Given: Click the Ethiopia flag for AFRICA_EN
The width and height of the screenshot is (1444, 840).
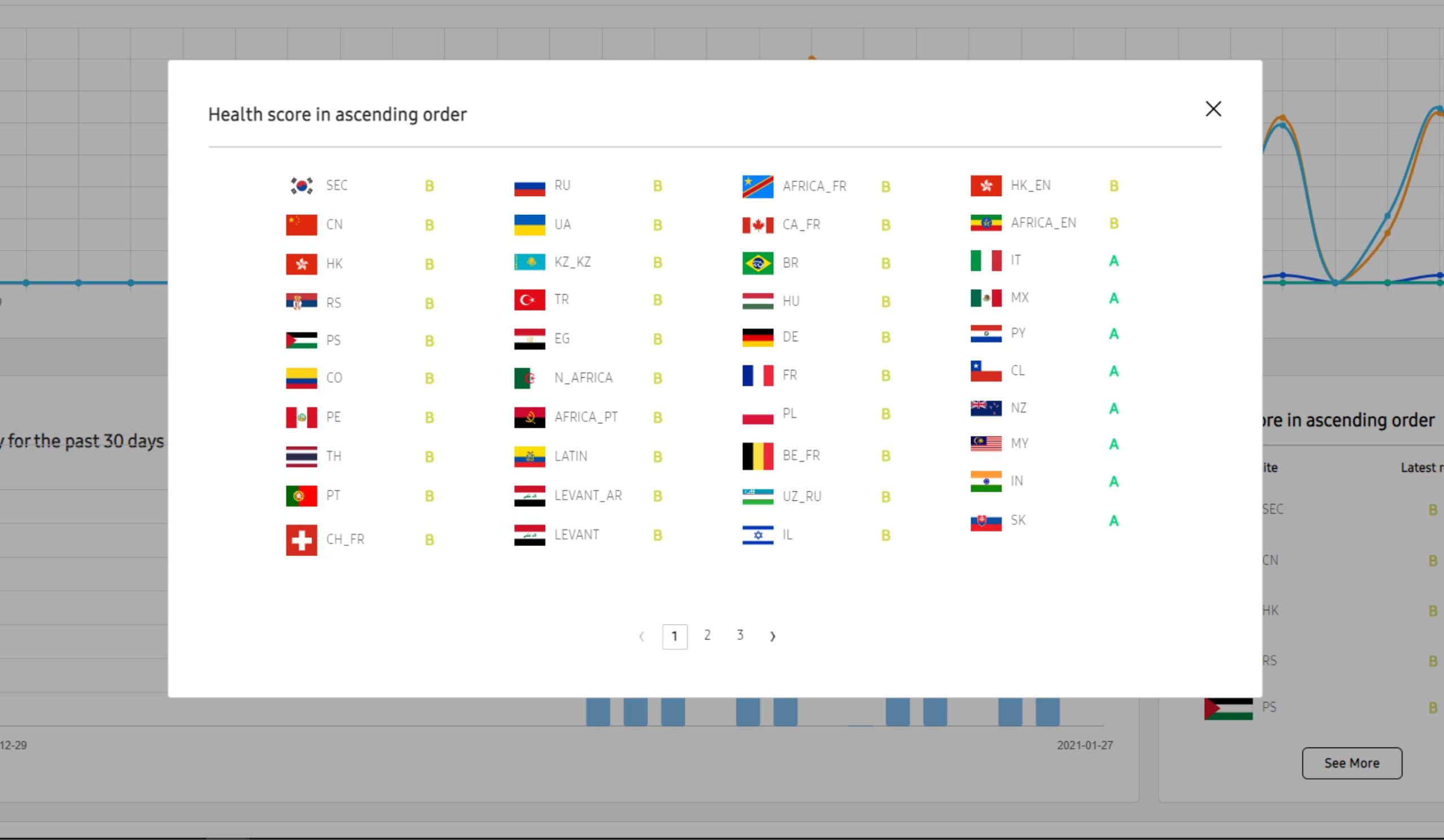Looking at the screenshot, I should point(985,223).
